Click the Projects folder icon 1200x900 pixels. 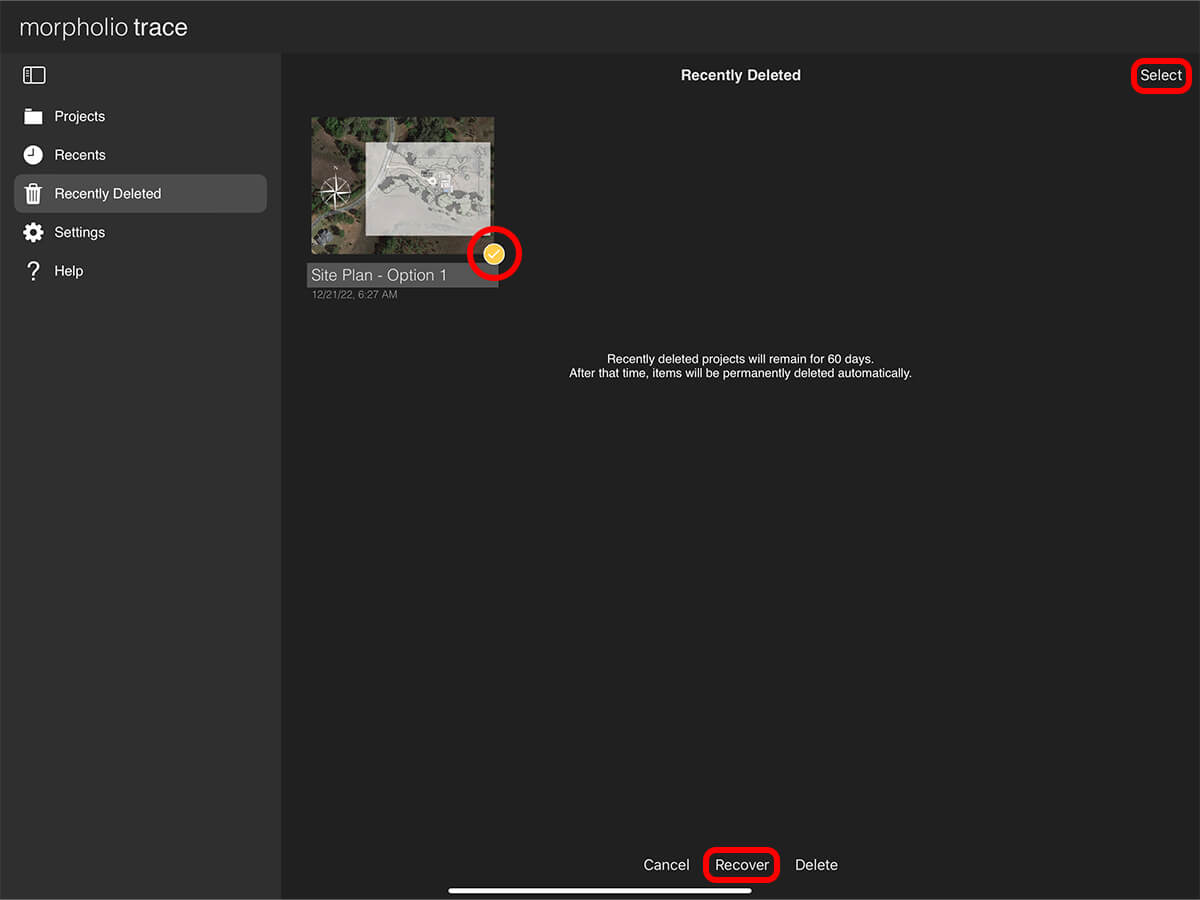click(x=33, y=117)
